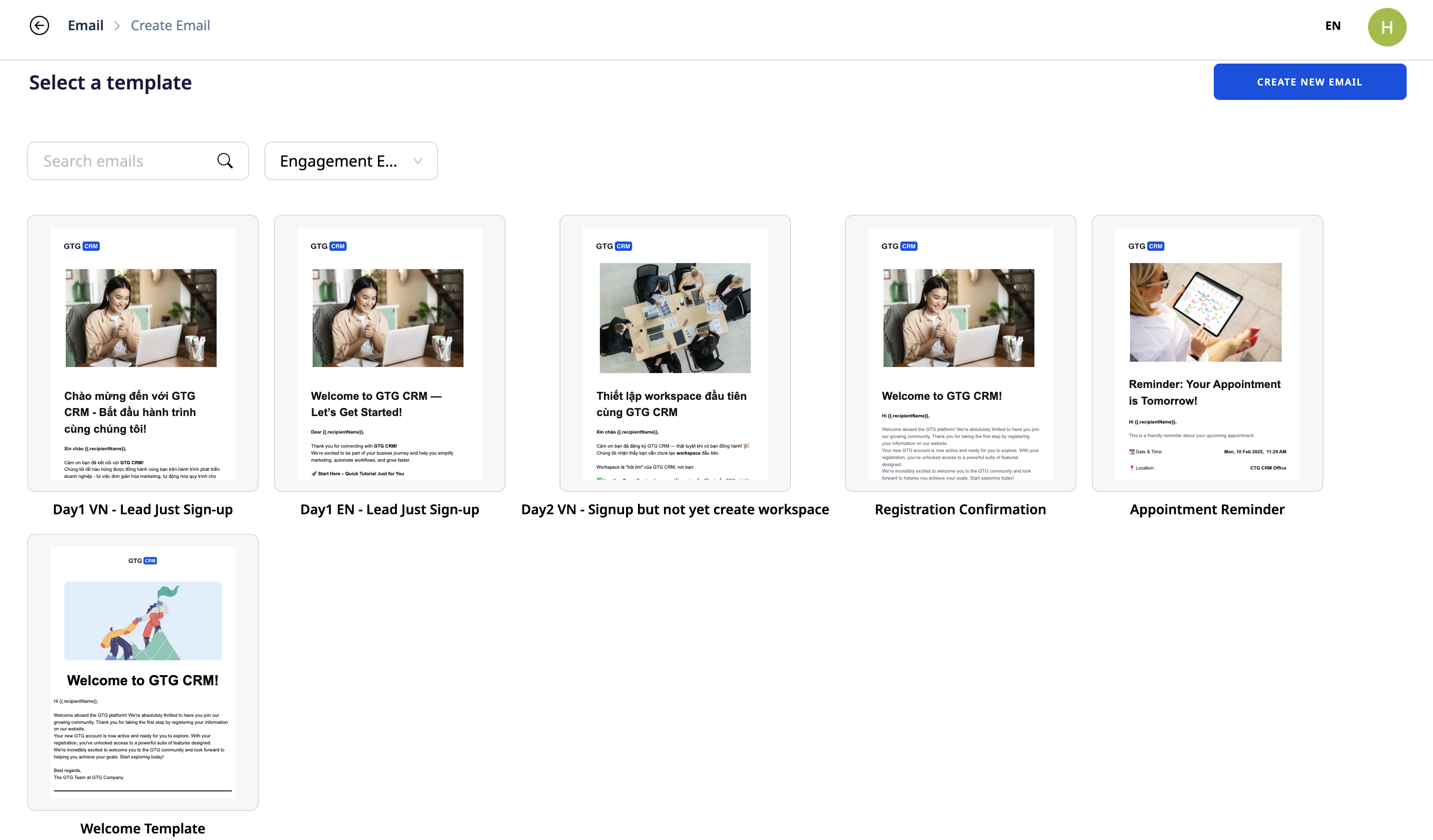Image resolution: width=1433 pixels, height=840 pixels.
Task: Click the dropdown chevron arrow
Action: (418, 161)
